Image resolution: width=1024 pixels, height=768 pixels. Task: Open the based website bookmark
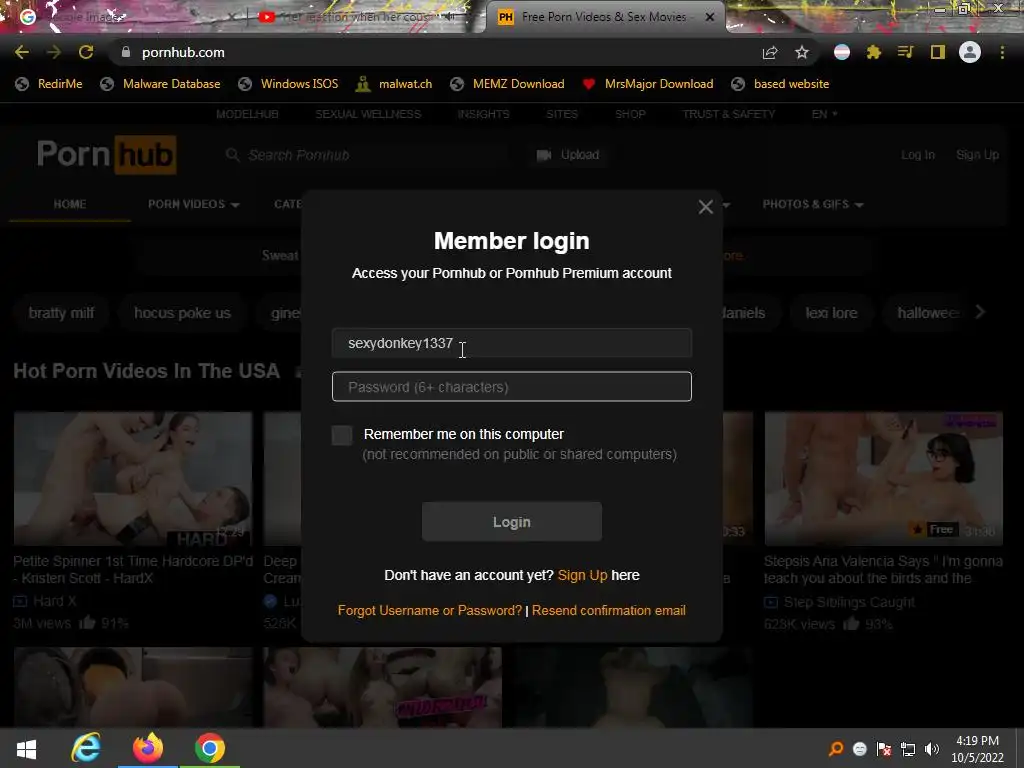[x=780, y=84]
